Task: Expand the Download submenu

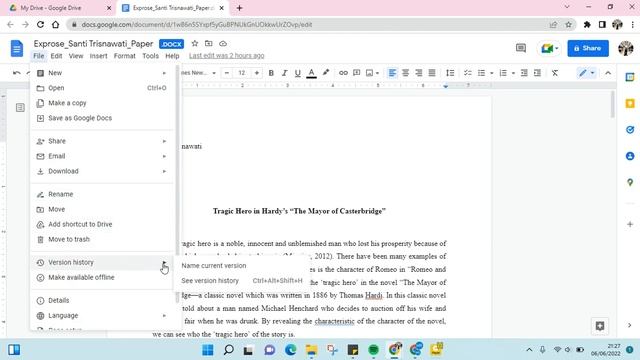Action: (102, 171)
